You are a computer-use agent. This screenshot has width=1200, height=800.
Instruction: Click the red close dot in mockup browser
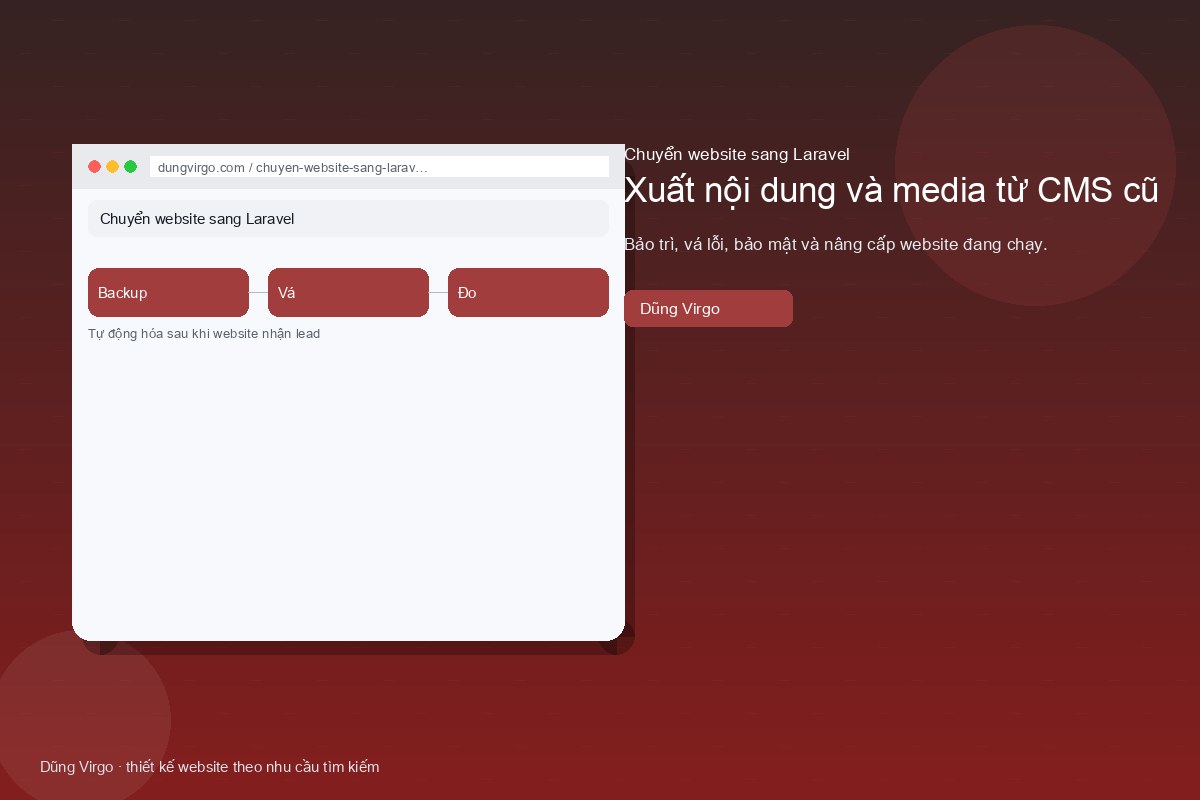click(95, 167)
